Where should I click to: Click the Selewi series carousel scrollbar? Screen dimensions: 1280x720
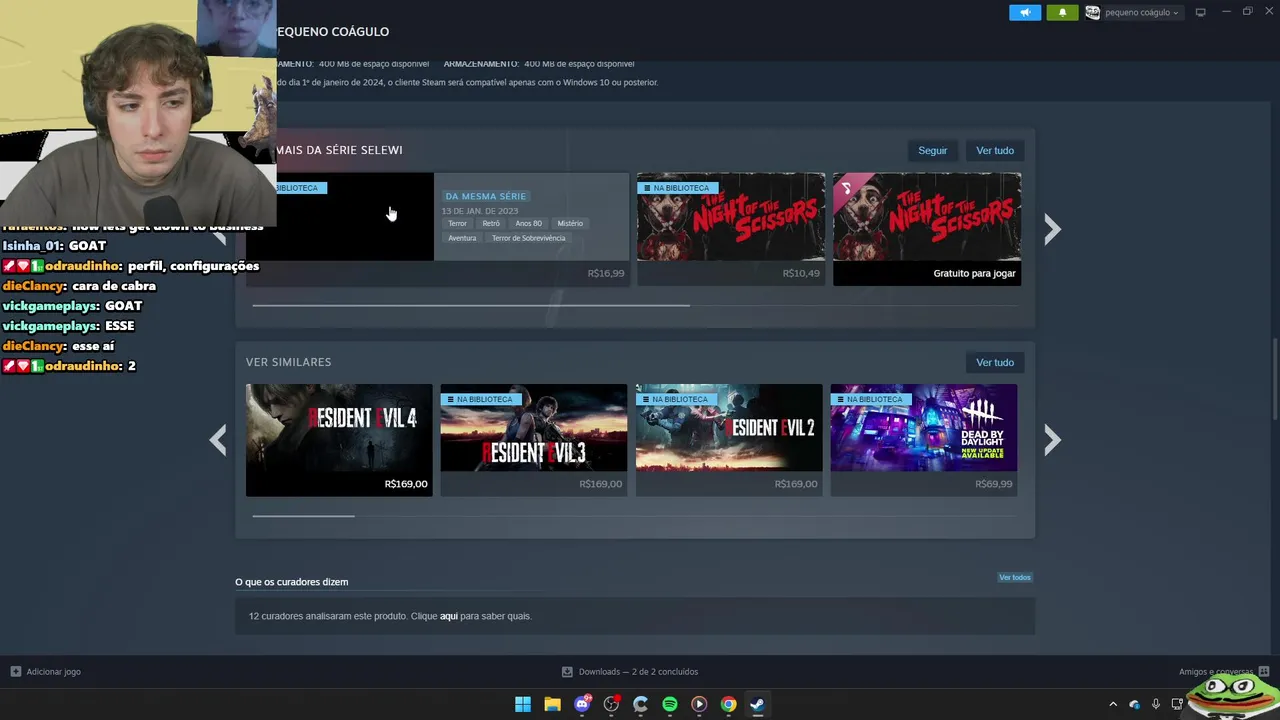click(471, 305)
